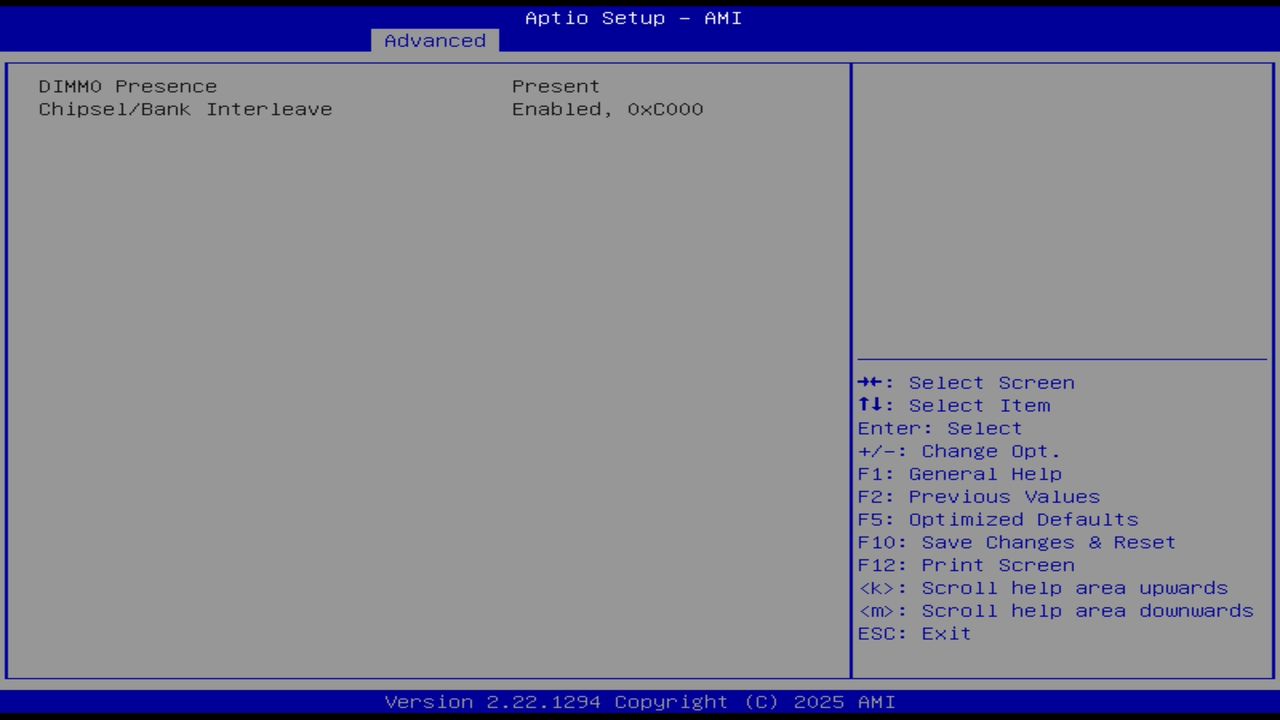Click the Present value for DIMM0
Image resolution: width=1280 pixels, height=720 pixels.
click(x=555, y=86)
